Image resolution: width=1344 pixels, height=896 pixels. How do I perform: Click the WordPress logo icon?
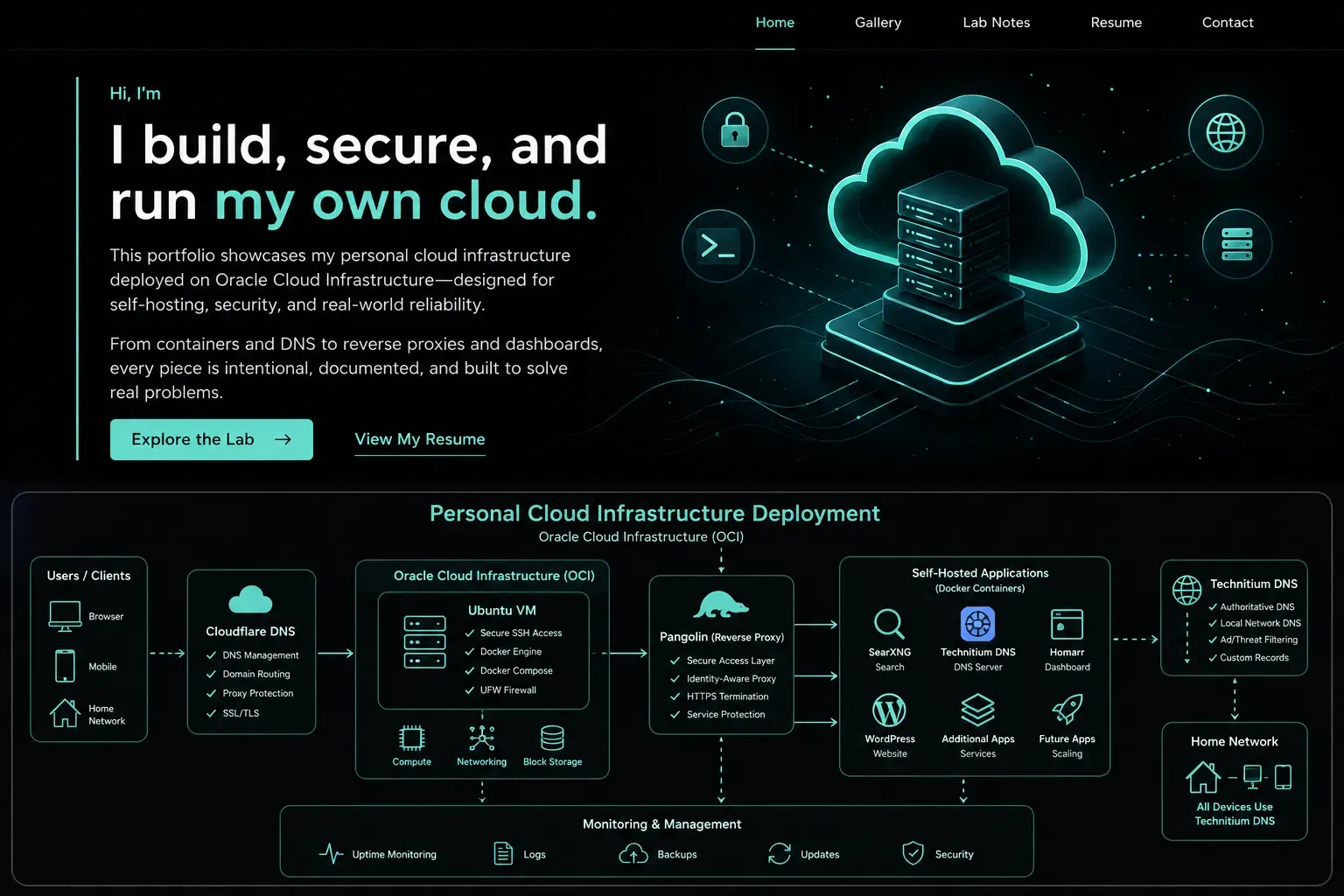(889, 710)
